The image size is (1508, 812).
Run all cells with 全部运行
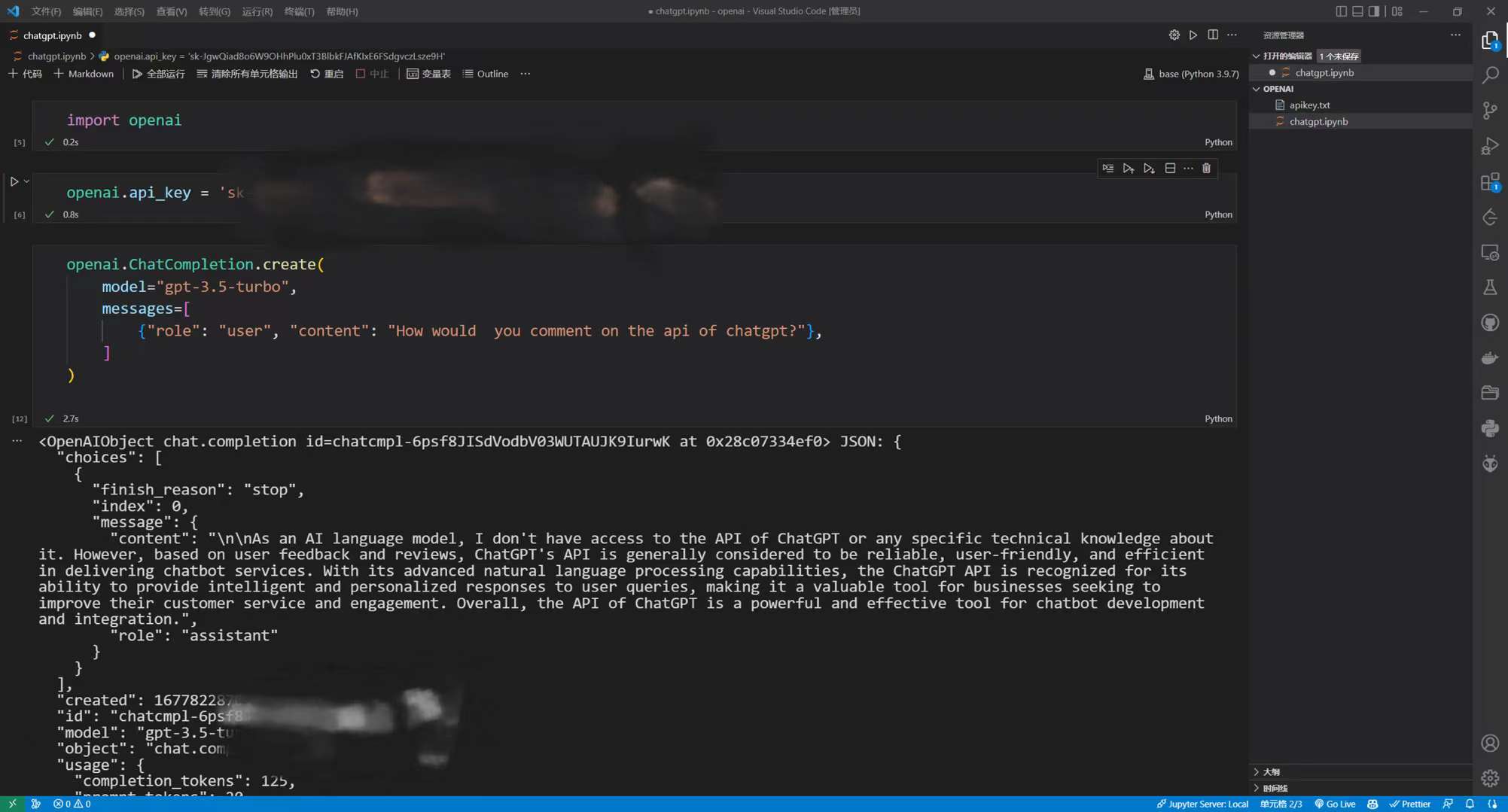click(x=157, y=74)
